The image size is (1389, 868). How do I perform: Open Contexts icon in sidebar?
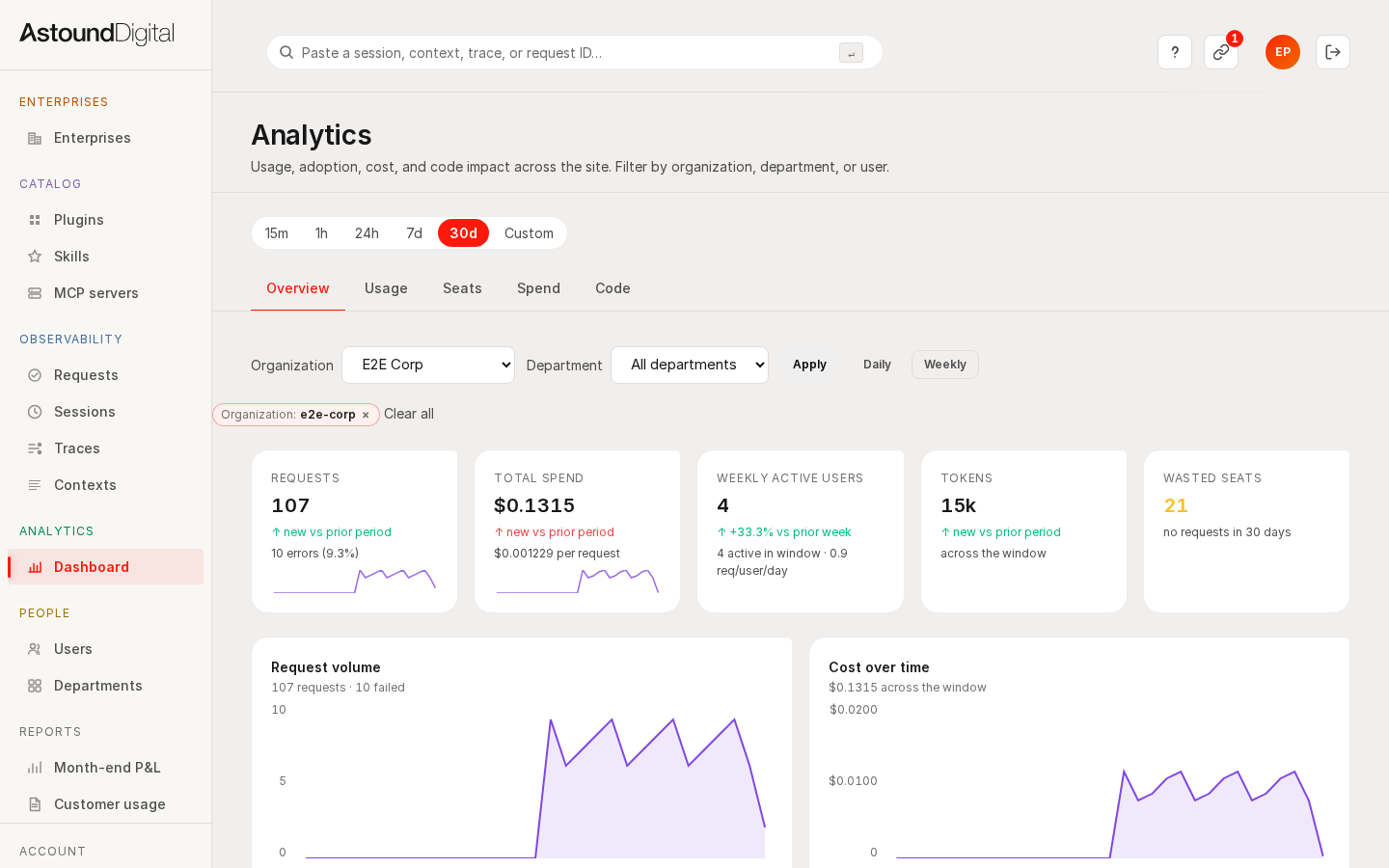point(35,485)
